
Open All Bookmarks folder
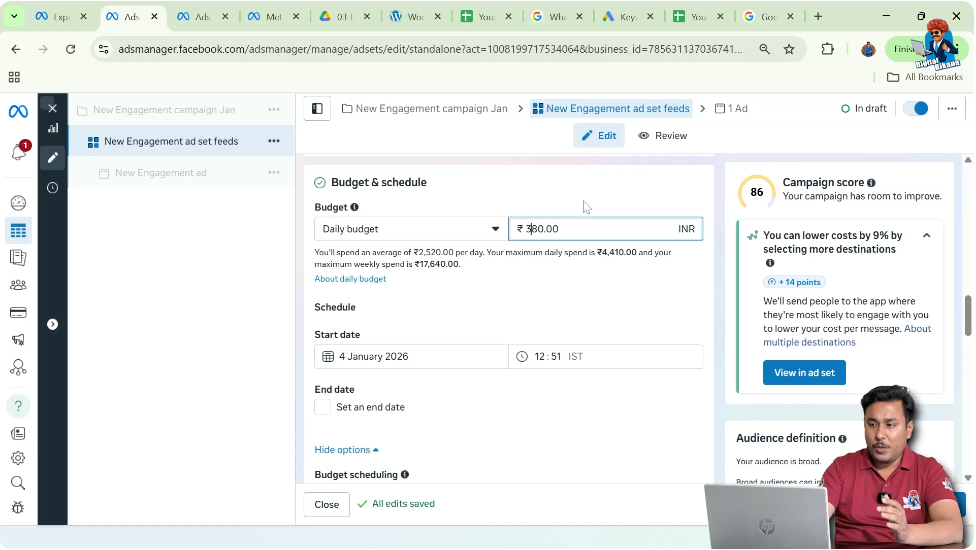click(x=925, y=77)
